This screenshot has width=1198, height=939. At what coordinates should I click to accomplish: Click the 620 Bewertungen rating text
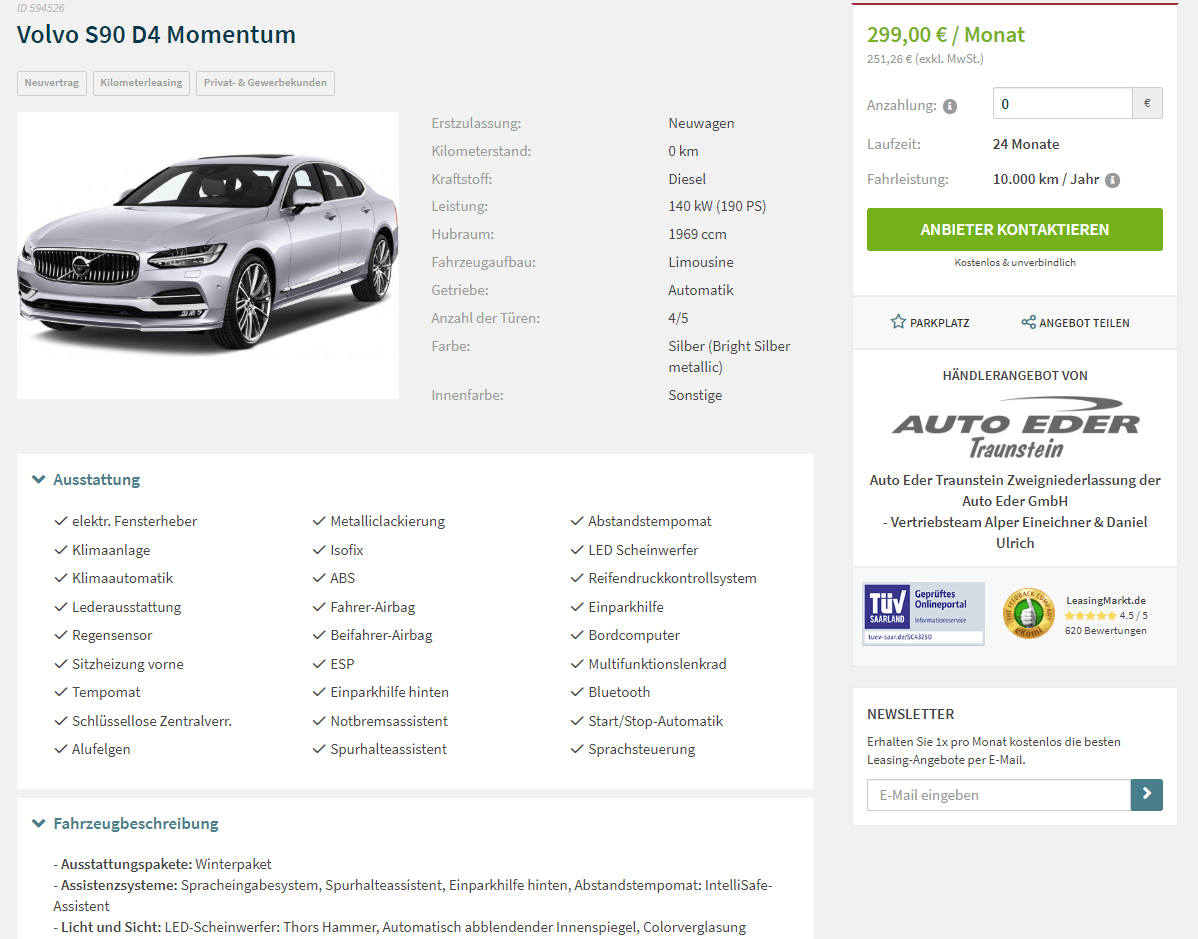tap(1106, 630)
